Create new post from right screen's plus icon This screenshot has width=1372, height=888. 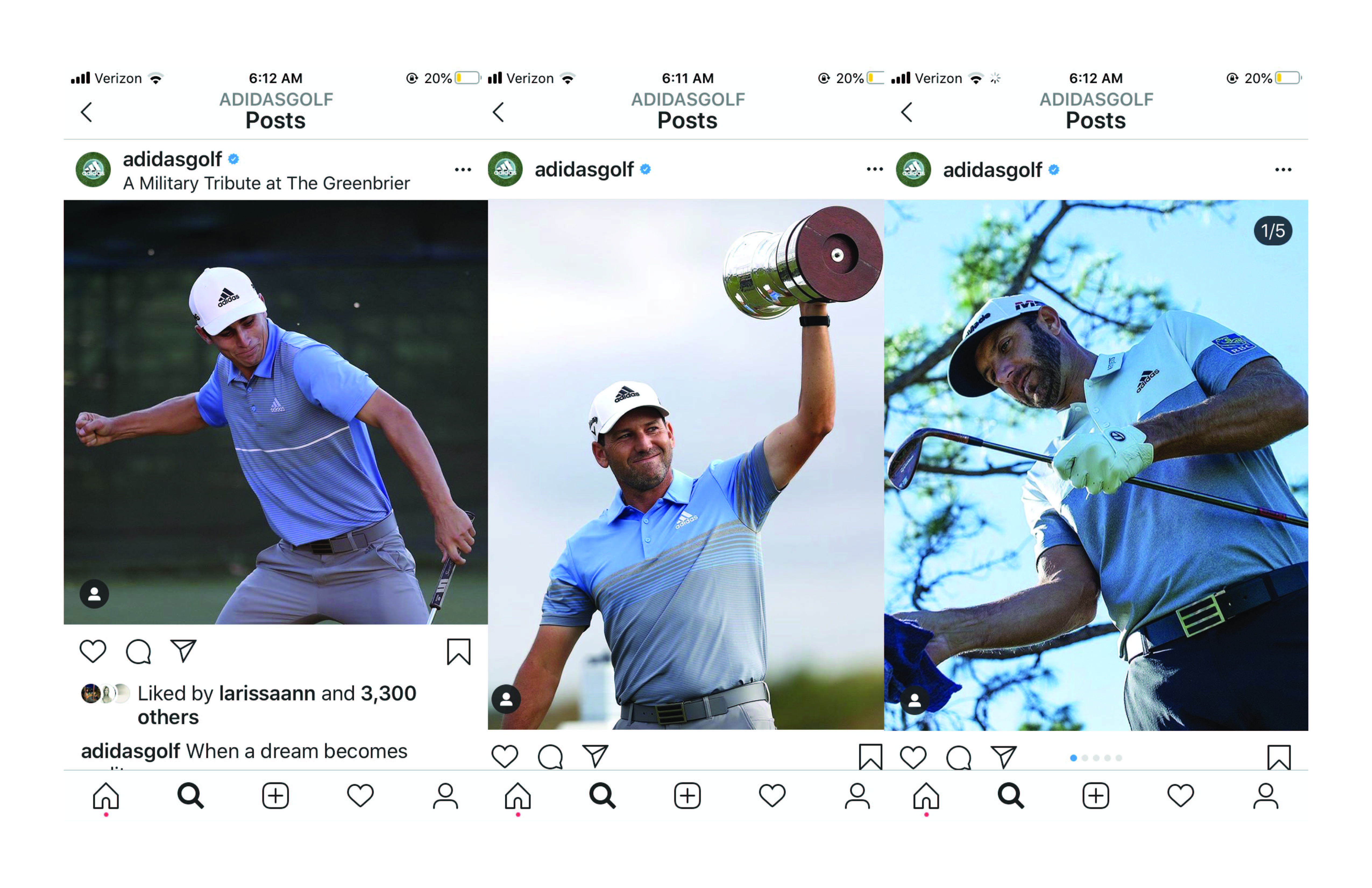pyautogui.click(x=1095, y=796)
